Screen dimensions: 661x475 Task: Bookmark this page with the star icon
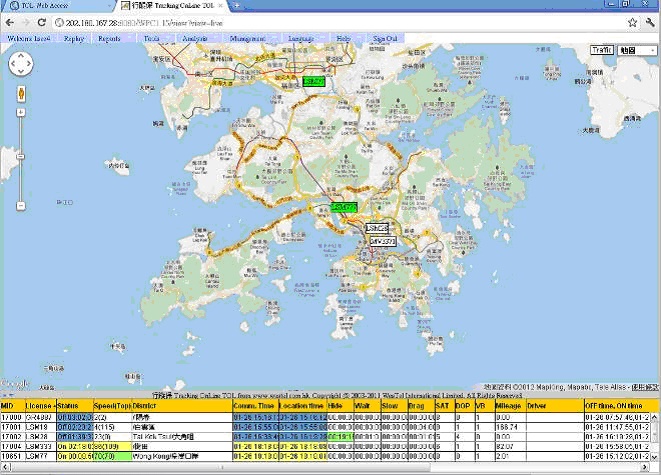[632, 22]
